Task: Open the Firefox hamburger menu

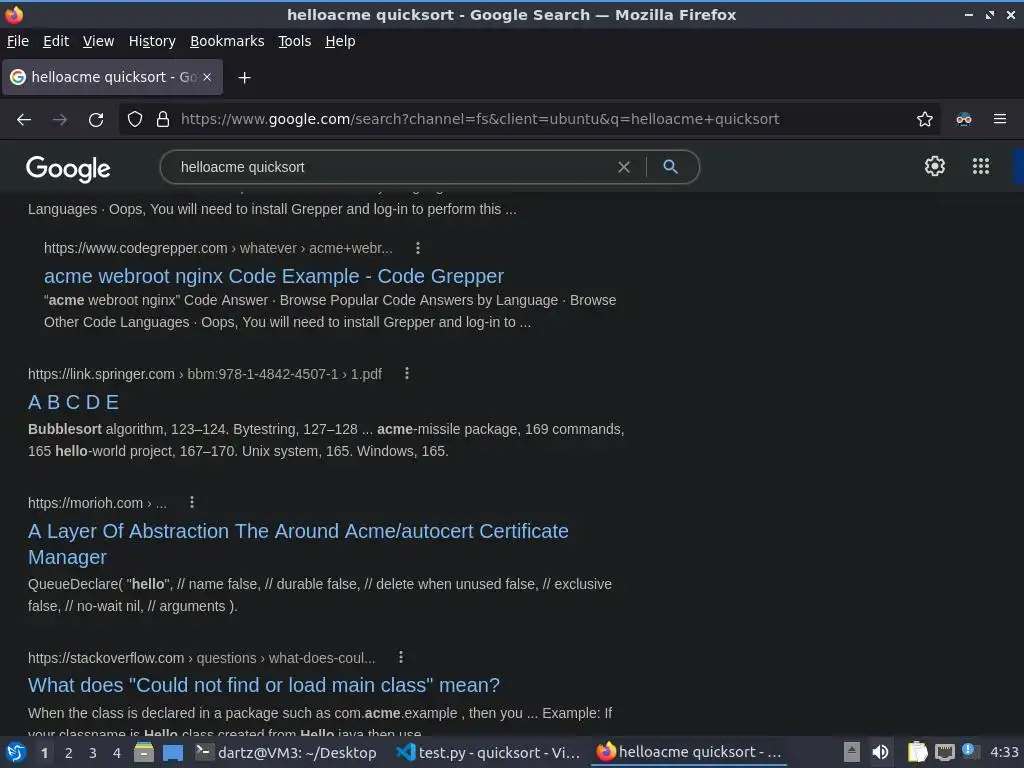Action: click(x=1000, y=119)
